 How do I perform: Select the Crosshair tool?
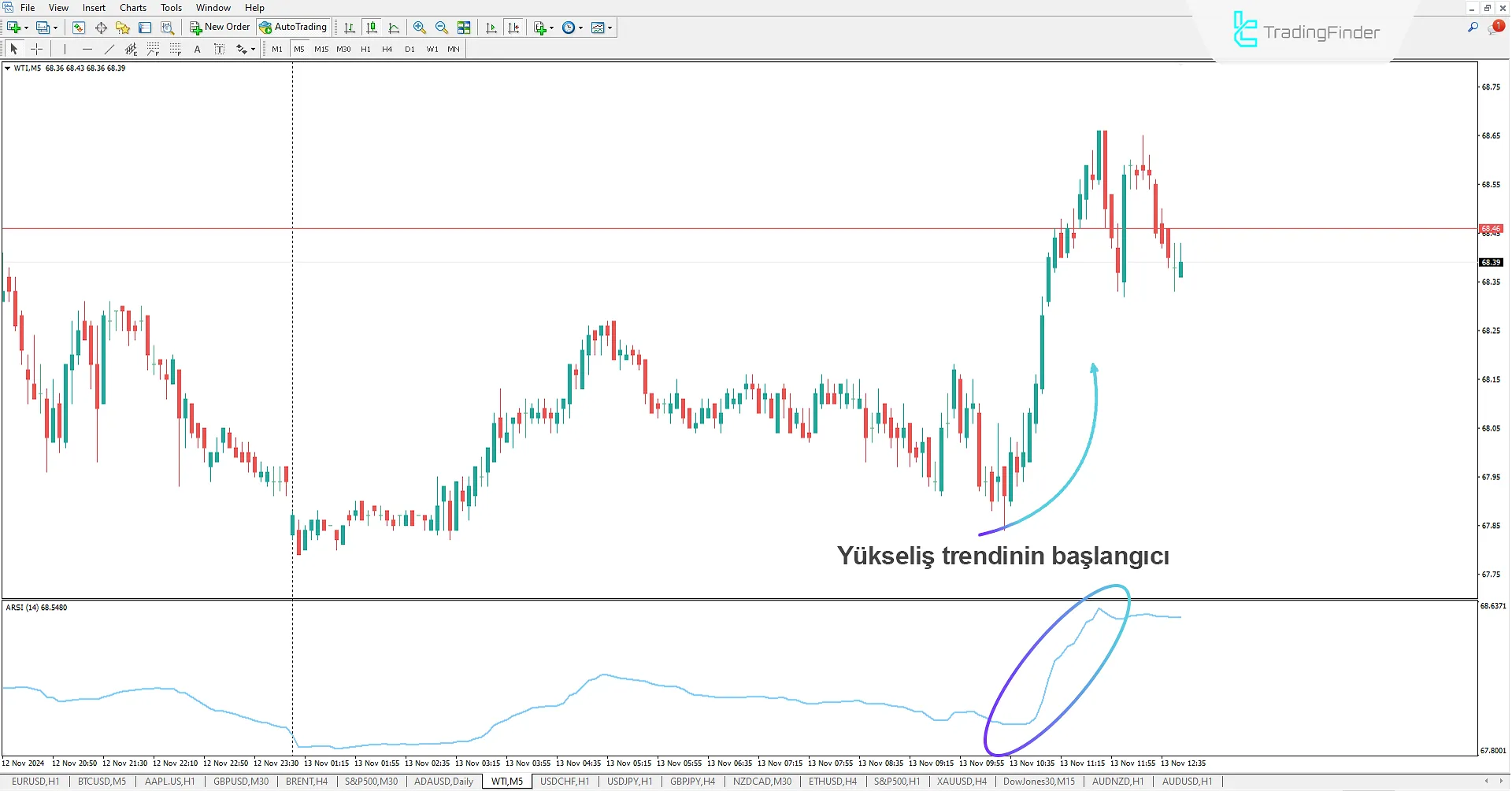36,49
